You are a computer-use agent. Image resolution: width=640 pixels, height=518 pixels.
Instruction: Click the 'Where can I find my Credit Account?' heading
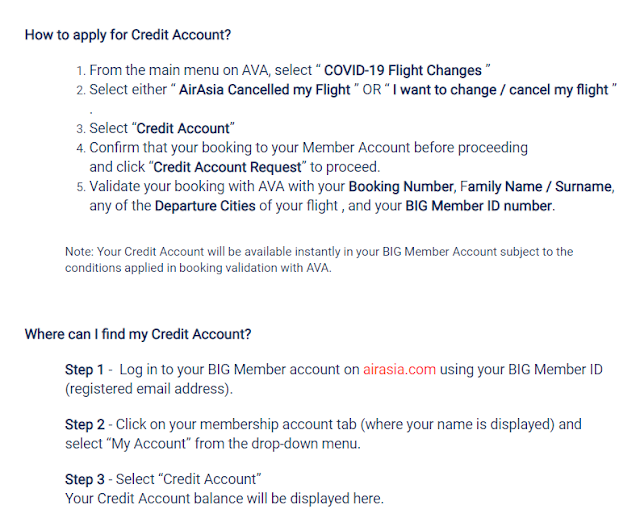click(138, 334)
